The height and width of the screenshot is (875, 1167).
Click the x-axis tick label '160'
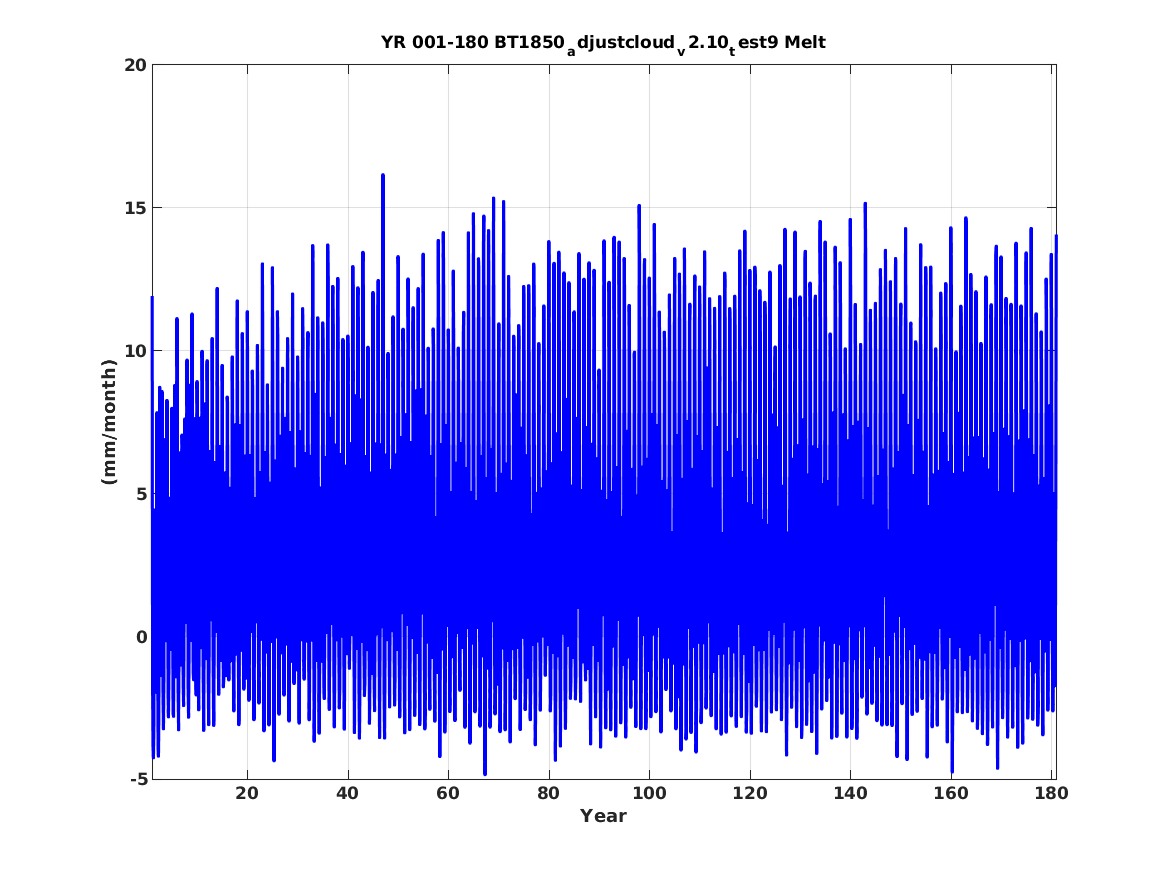coord(951,793)
